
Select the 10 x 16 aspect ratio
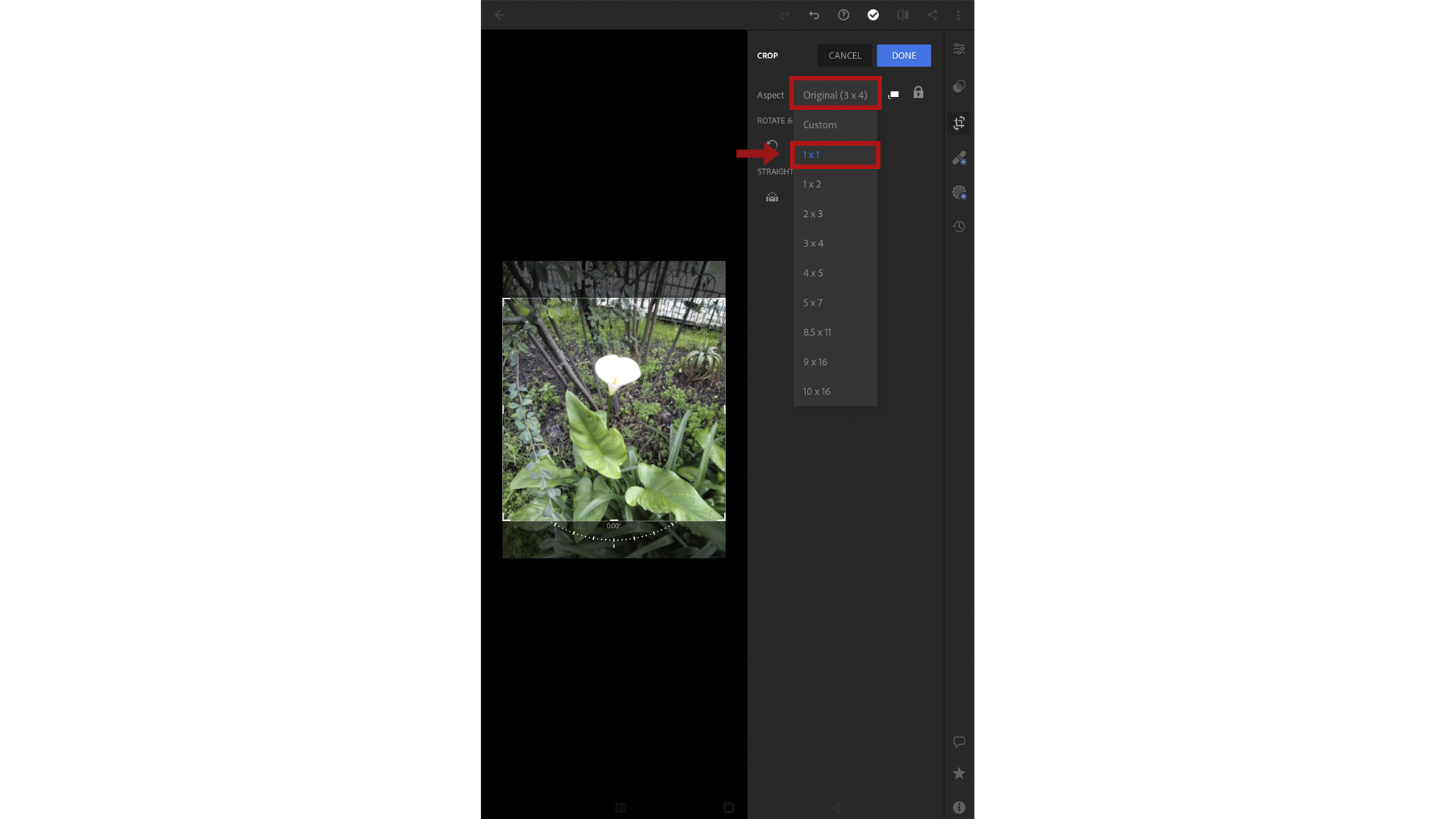tap(835, 391)
